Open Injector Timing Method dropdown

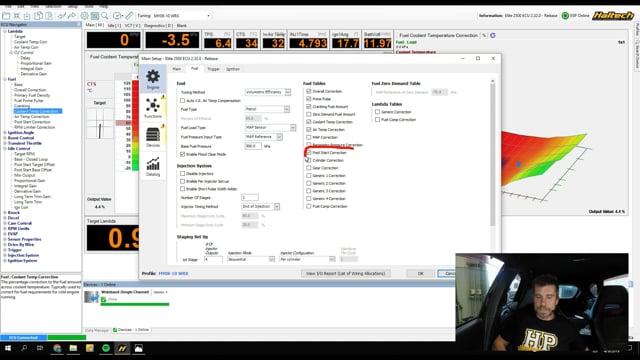277,207
